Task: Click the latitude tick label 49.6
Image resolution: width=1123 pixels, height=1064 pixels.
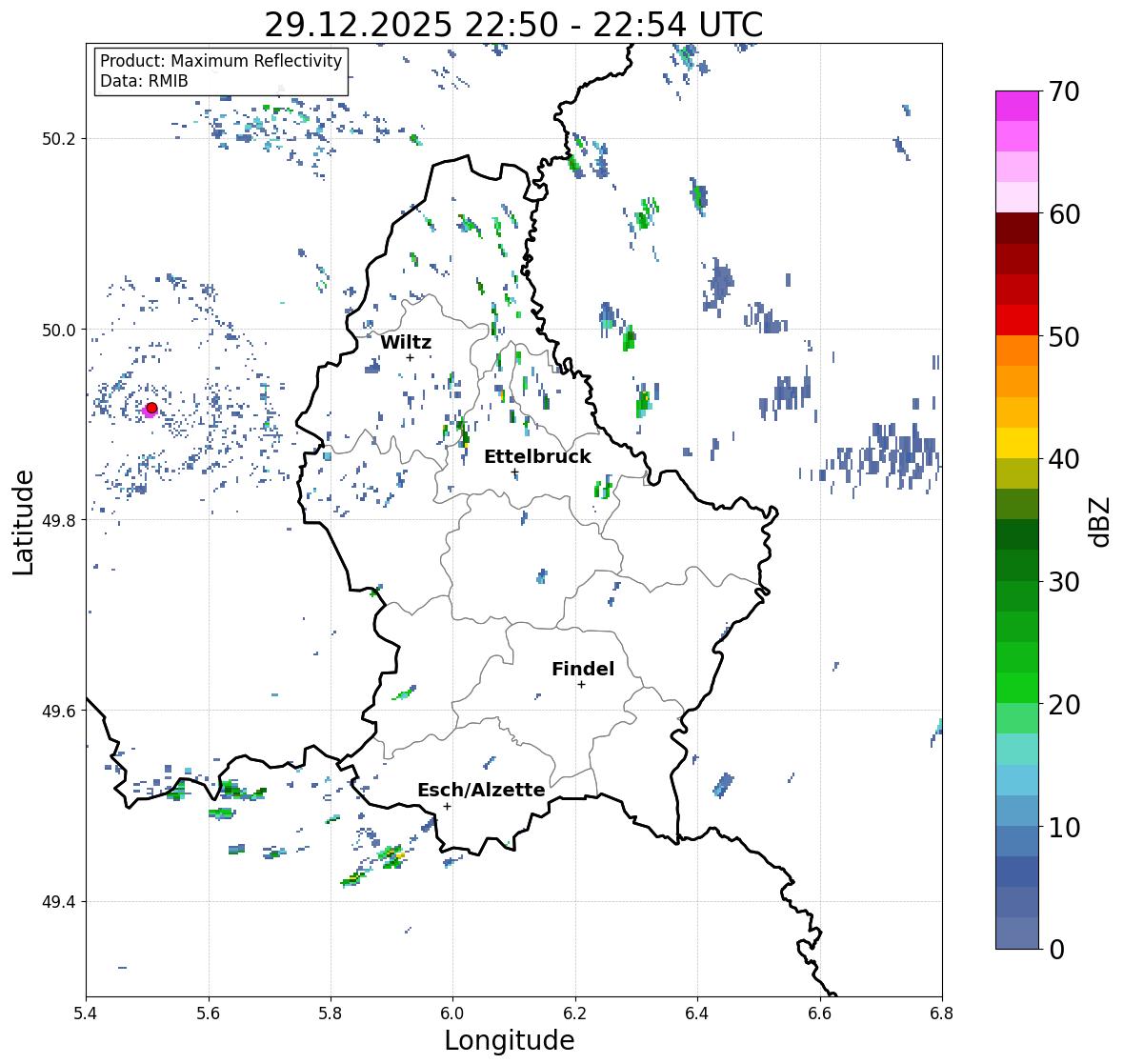Action: pyautogui.click(x=59, y=711)
